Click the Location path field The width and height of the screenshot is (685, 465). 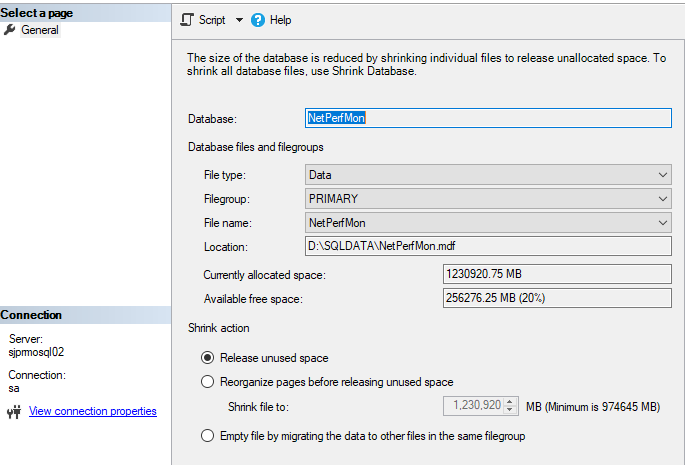click(487, 246)
